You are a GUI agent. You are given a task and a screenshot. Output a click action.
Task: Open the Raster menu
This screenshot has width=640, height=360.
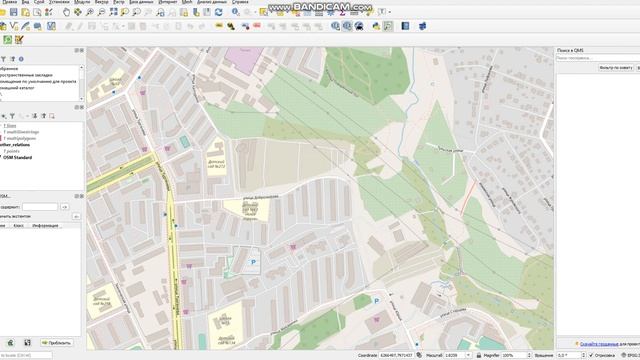[x=119, y=2]
